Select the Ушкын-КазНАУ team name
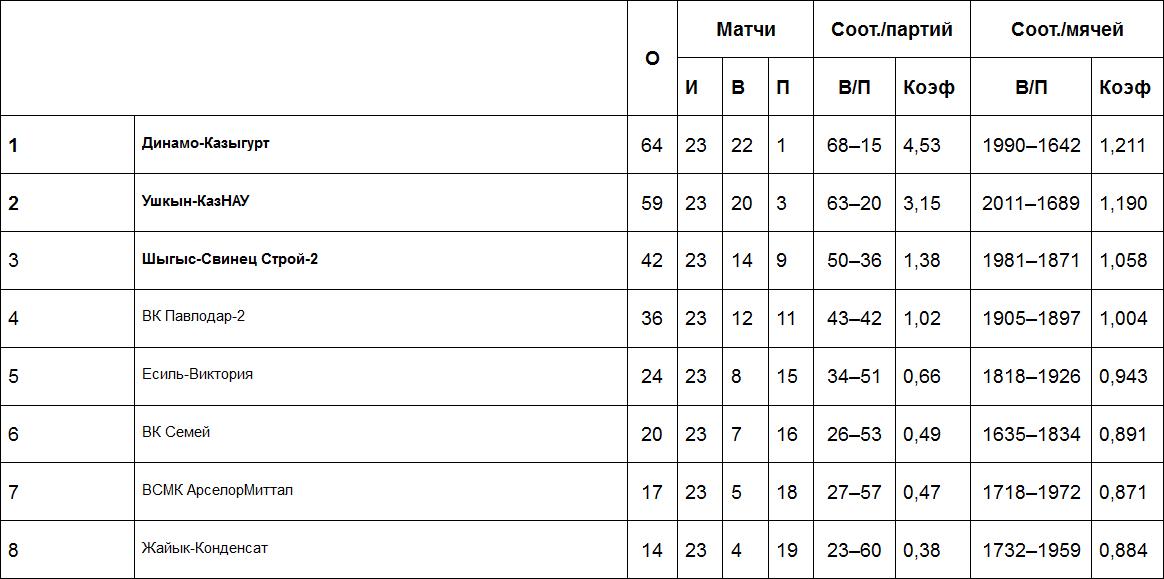The width and height of the screenshot is (1164, 579). point(195,201)
